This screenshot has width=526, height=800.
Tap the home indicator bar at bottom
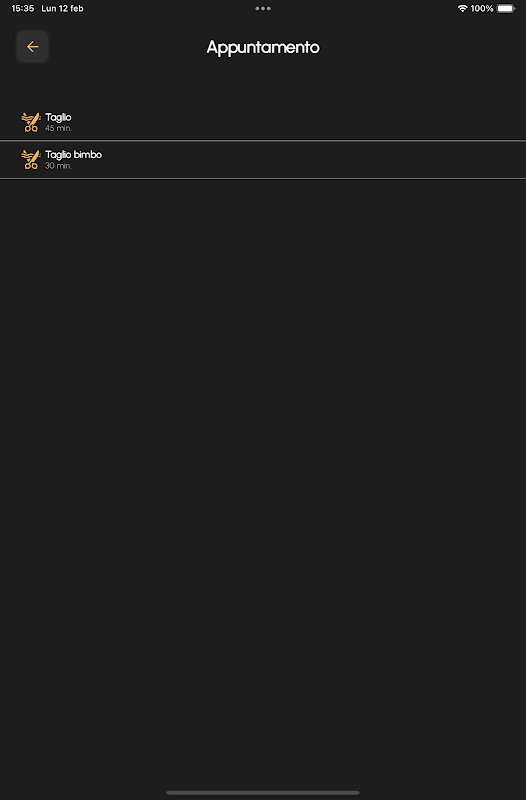pos(263,793)
